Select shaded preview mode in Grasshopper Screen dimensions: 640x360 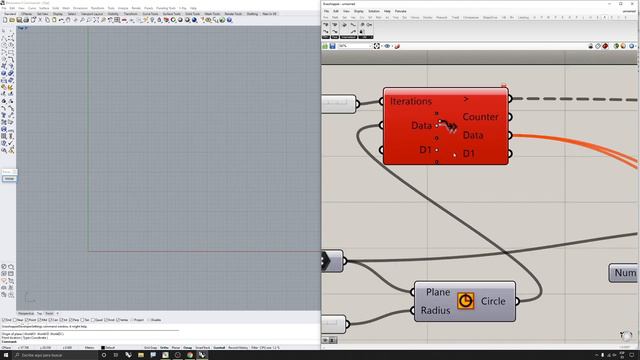[x=605, y=46]
